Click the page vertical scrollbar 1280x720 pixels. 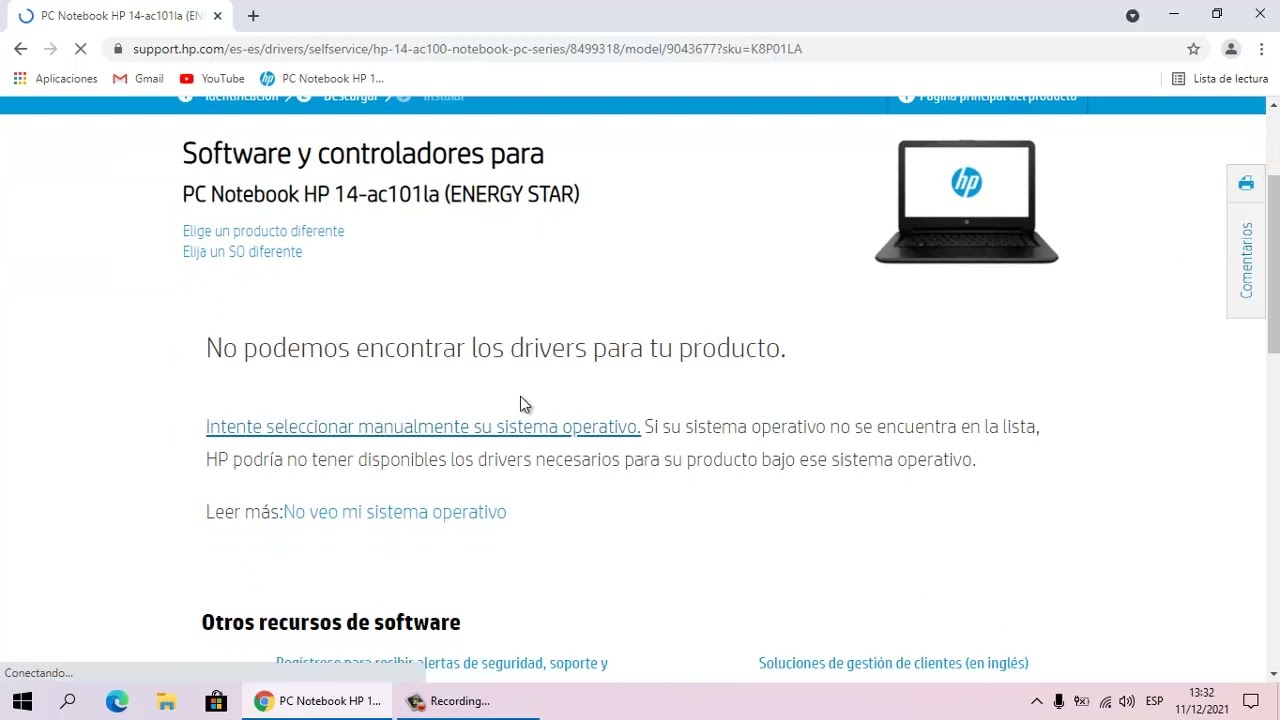1273,264
